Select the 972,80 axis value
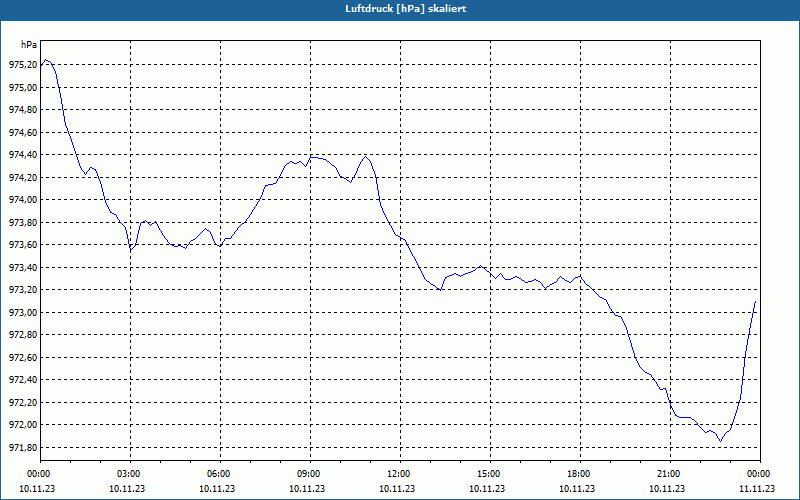 click(x=23, y=335)
